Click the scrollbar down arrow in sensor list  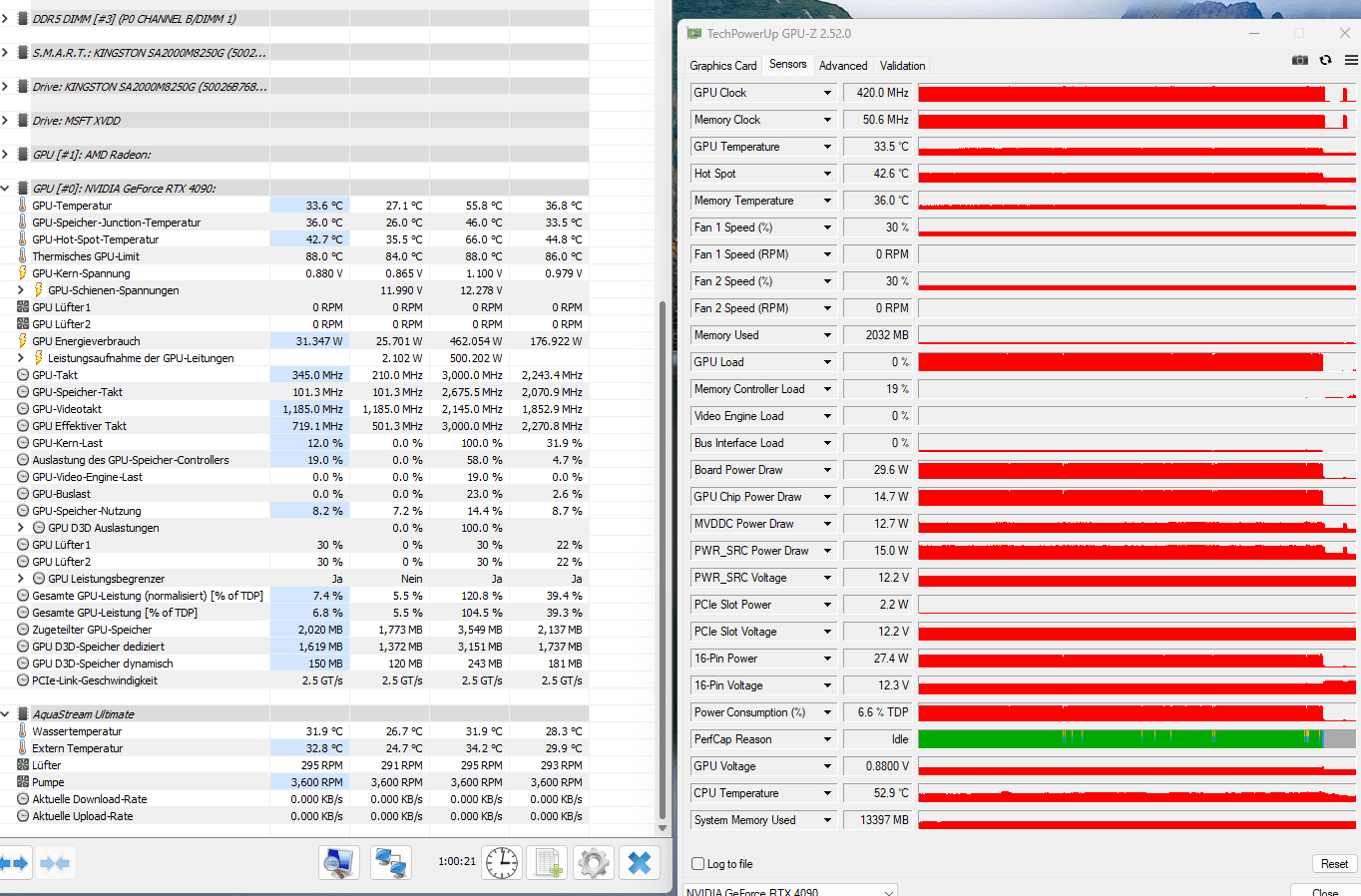(663, 828)
